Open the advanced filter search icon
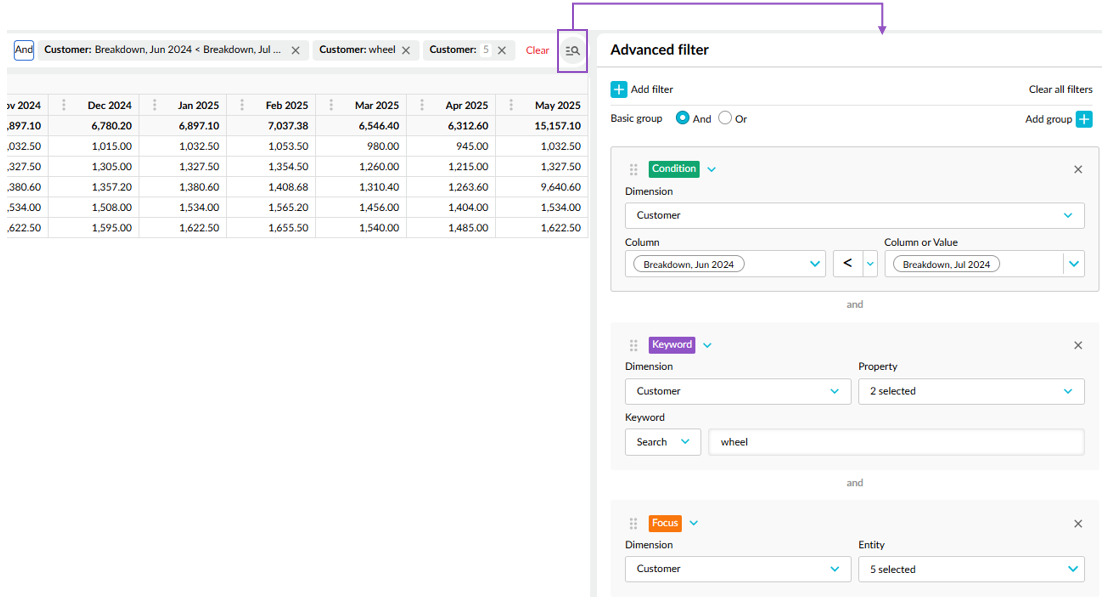The image size is (1105, 597). (x=572, y=51)
